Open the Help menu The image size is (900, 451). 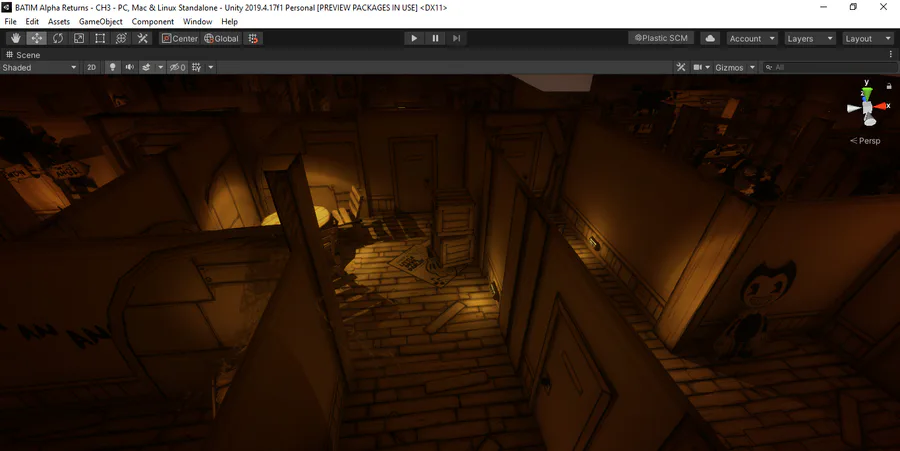230,21
